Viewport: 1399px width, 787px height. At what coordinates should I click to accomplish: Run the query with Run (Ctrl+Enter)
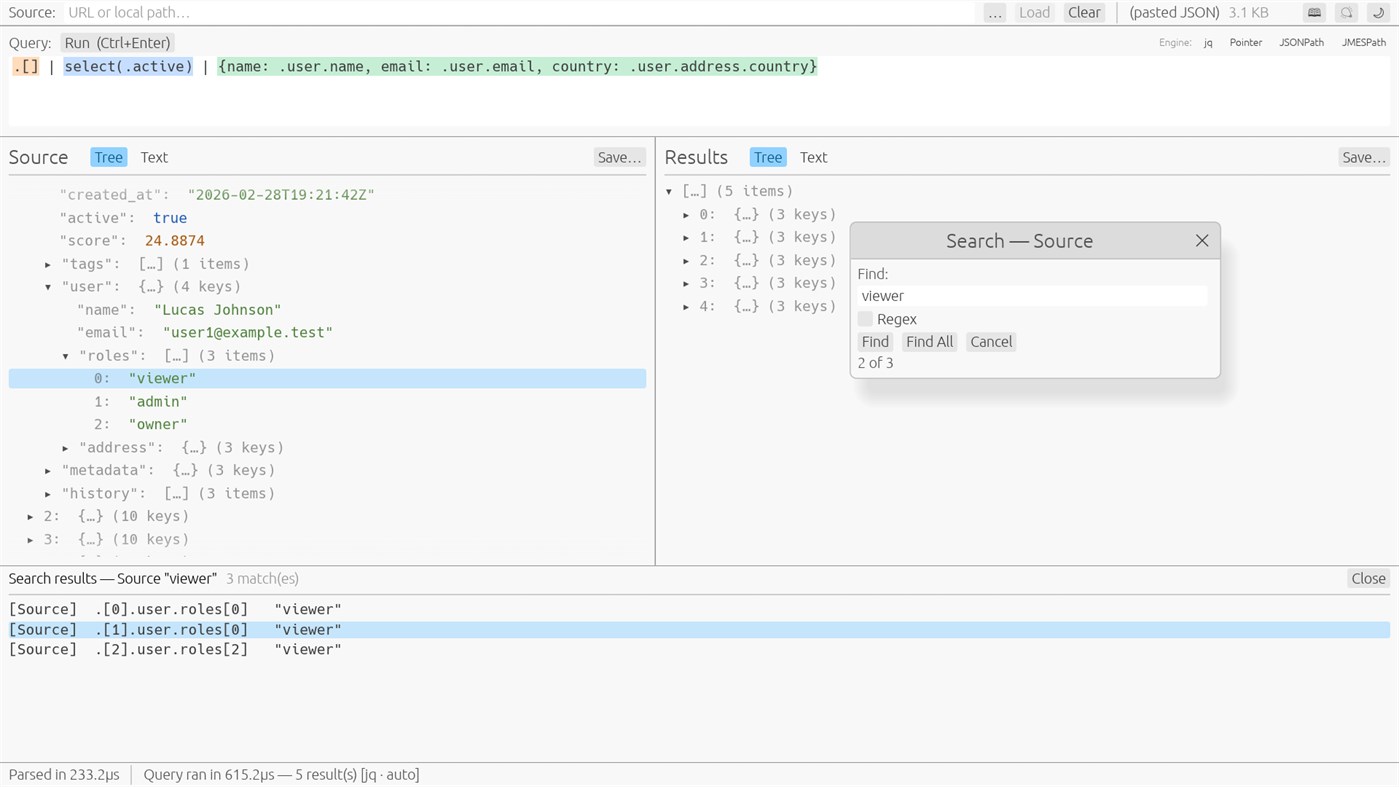tap(117, 43)
